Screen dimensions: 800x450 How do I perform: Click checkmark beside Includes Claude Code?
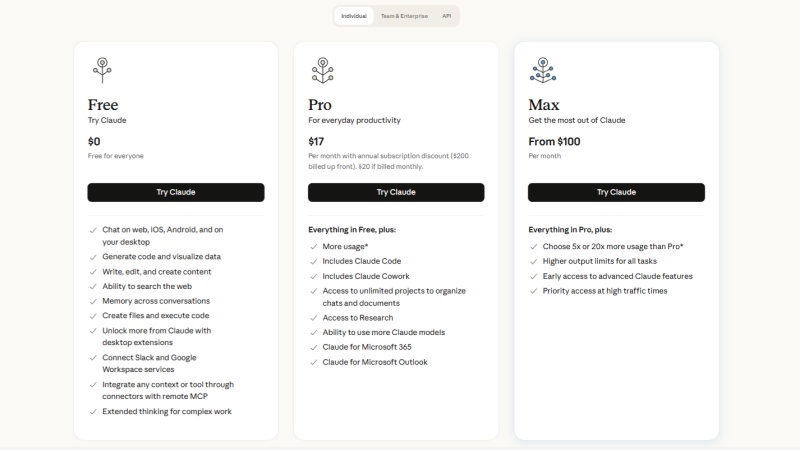click(x=314, y=261)
